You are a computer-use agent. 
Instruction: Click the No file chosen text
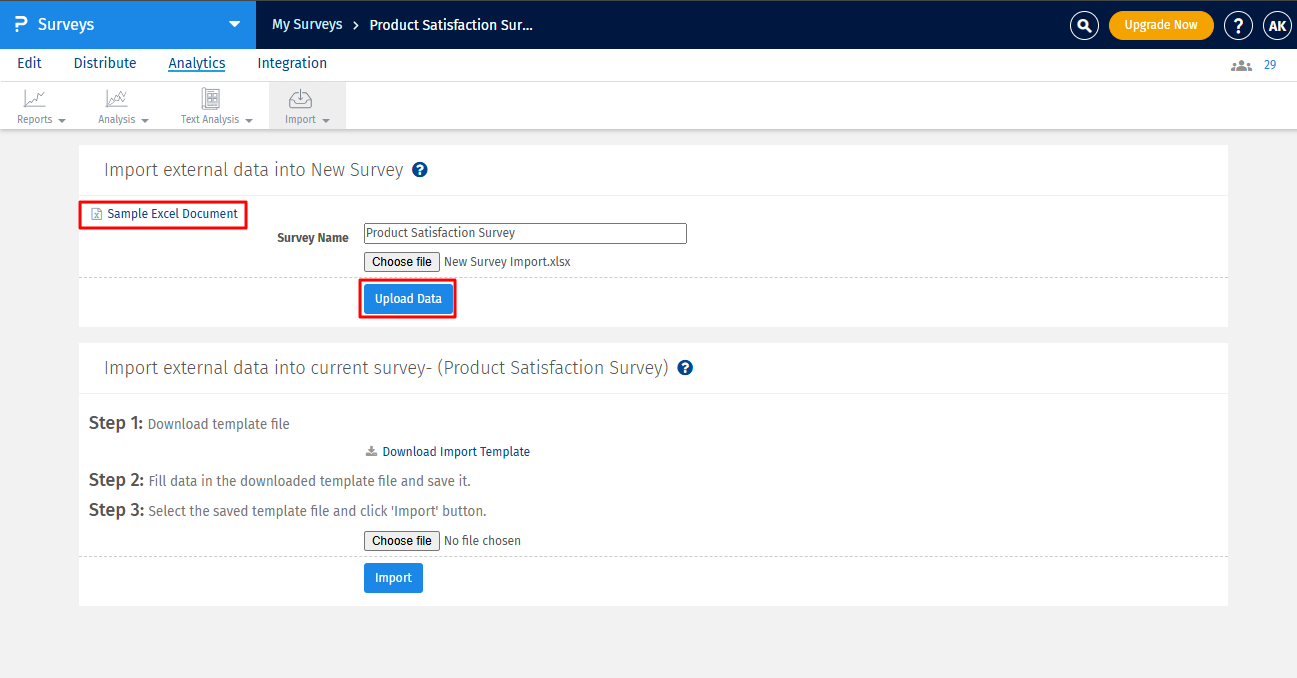(482, 541)
